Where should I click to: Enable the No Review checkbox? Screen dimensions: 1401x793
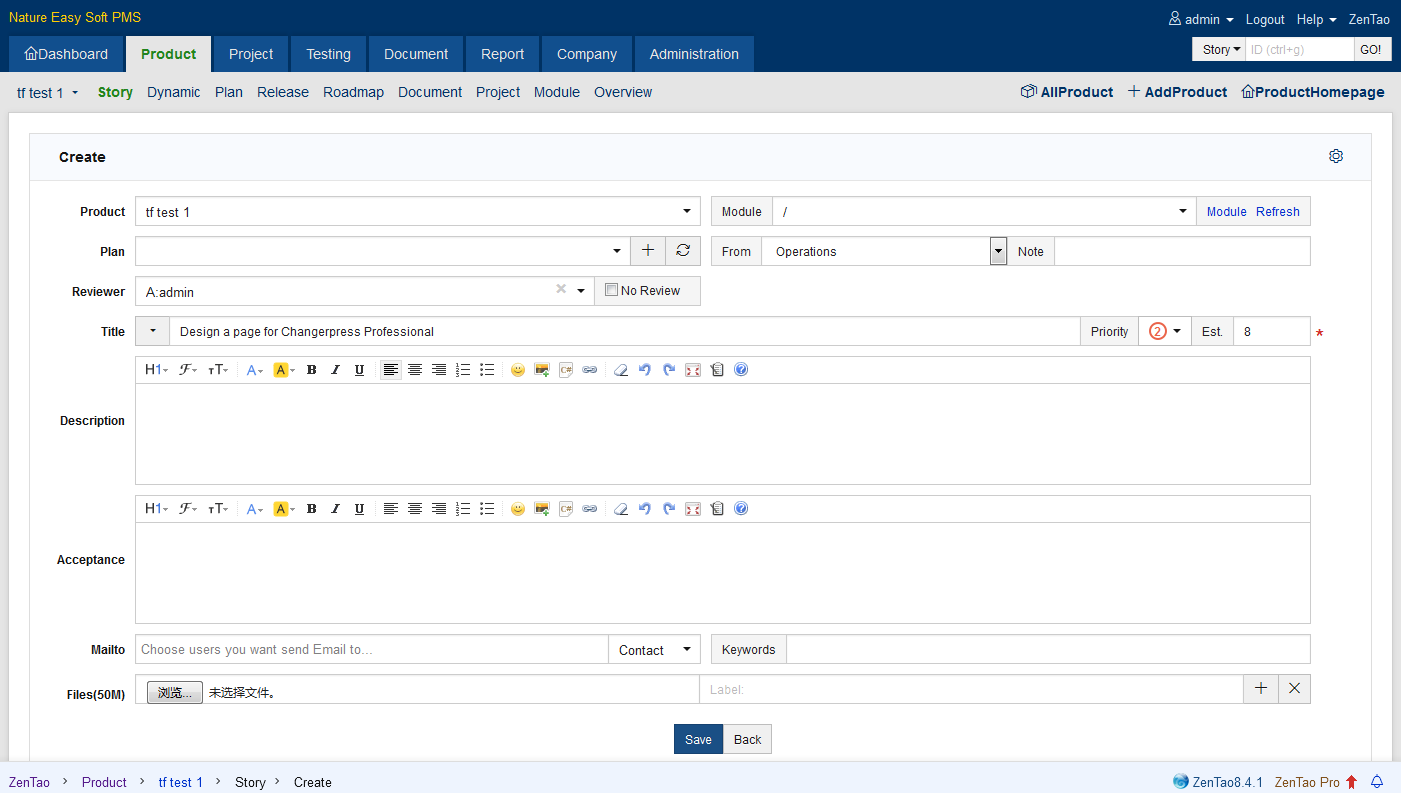[x=612, y=291]
